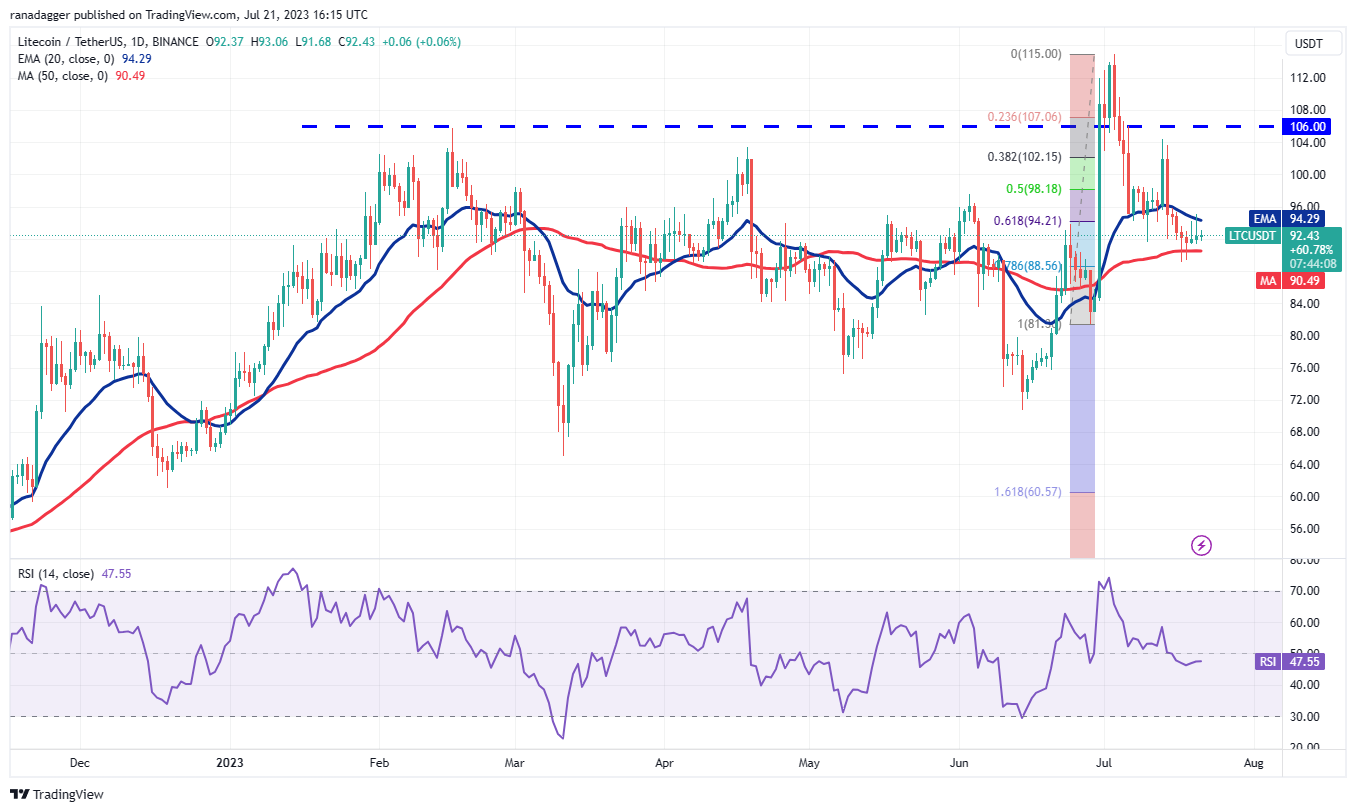Click the blue 106.00 price level tag

pyautogui.click(x=1308, y=127)
